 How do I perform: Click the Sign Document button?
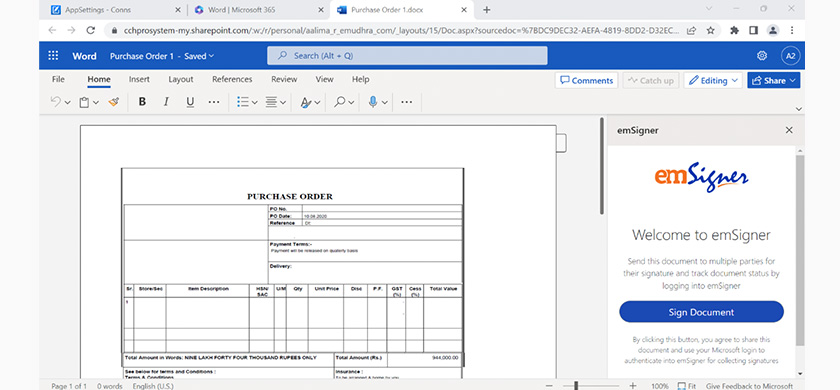(x=701, y=312)
